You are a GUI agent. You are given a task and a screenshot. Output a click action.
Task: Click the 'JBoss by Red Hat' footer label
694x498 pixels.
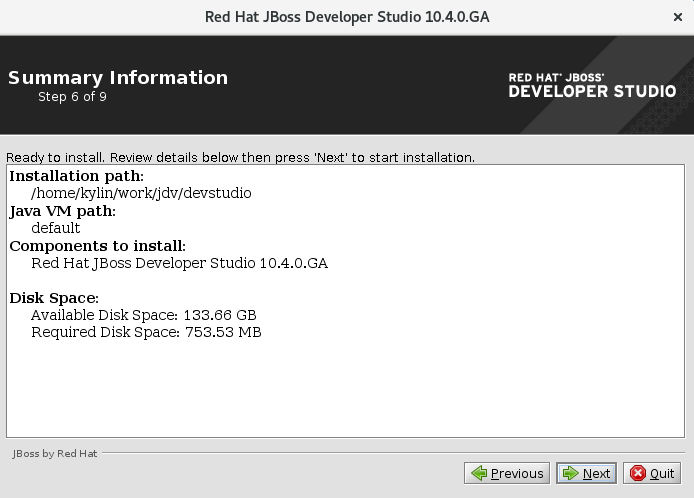[55, 453]
